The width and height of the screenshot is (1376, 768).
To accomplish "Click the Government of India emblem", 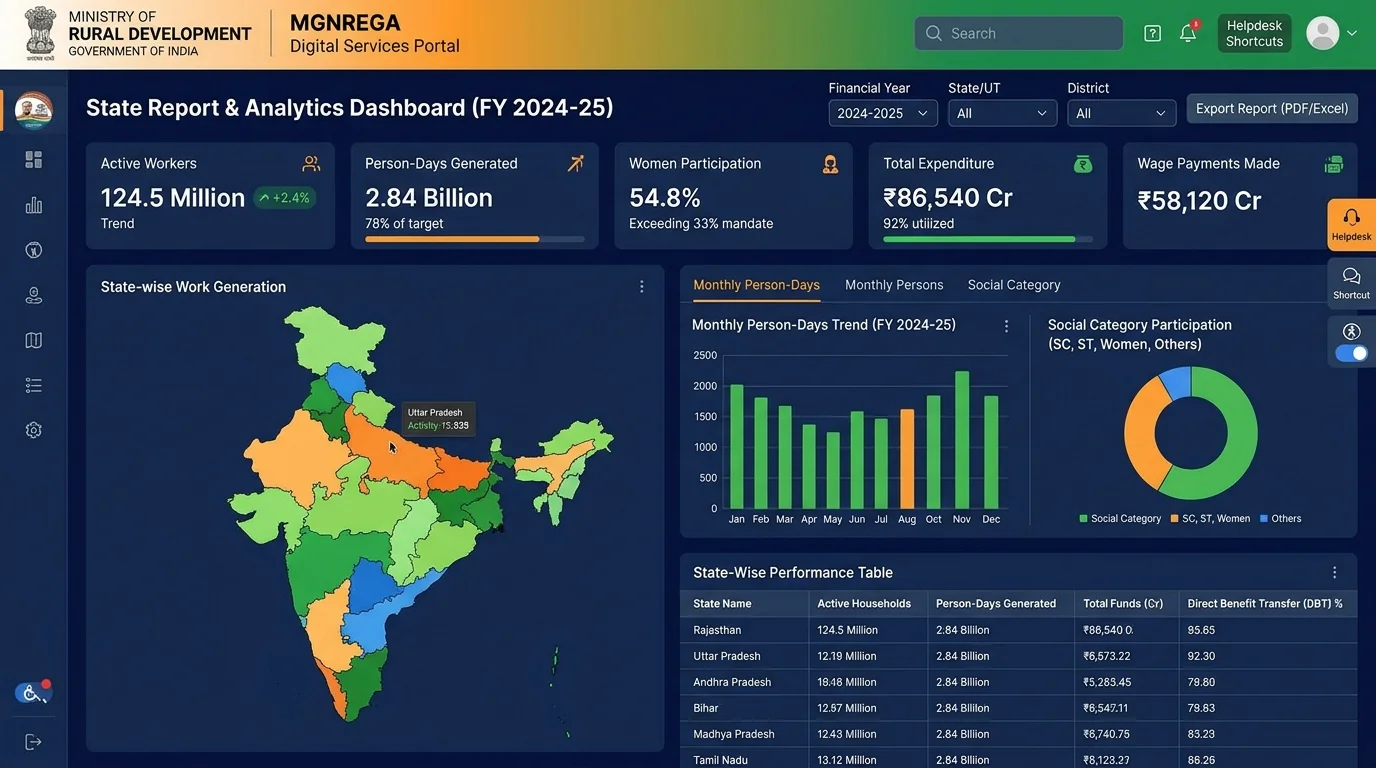I will coord(41,34).
